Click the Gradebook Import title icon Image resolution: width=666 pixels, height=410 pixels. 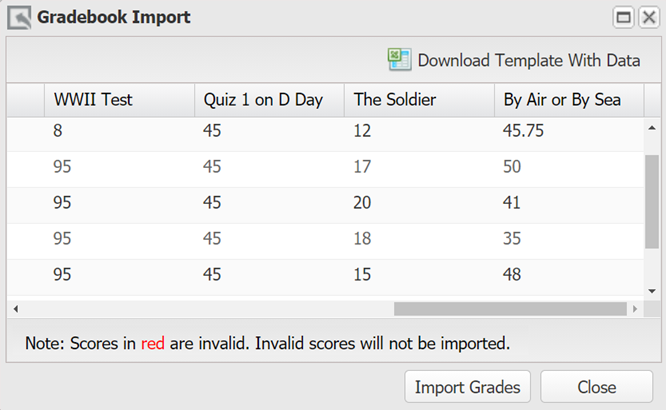(18, 17)
